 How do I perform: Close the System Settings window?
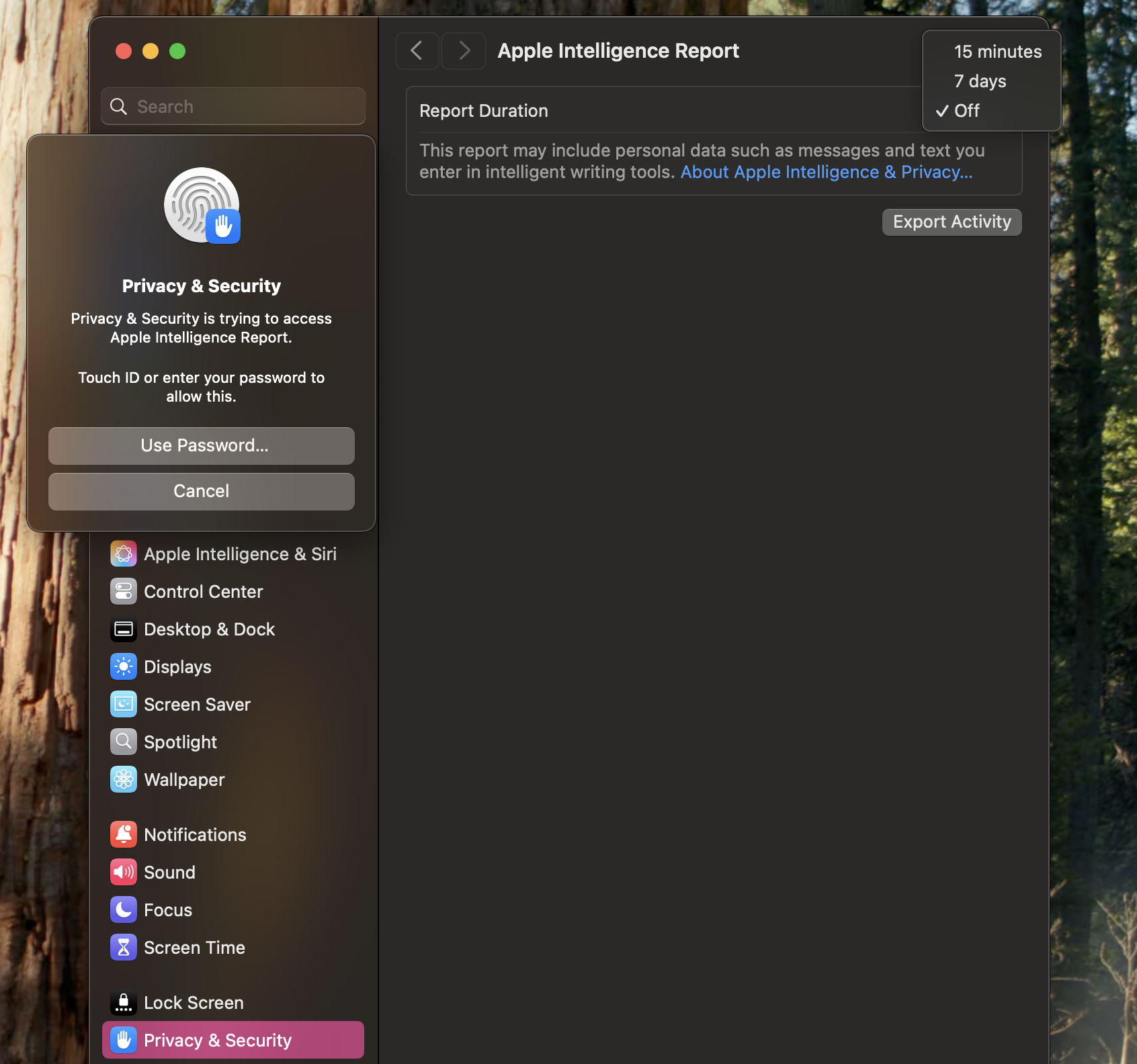(124, 51)
